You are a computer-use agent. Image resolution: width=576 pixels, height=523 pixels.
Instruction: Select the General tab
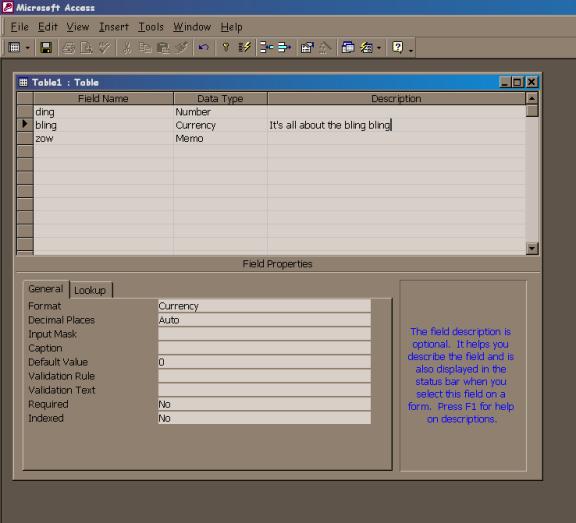point(46,289)
